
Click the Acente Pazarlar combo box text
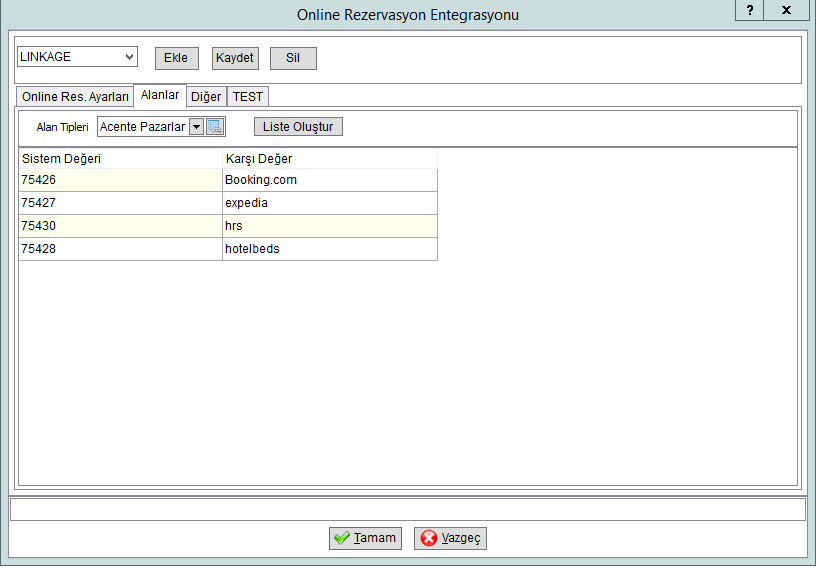[x=143, y=127]
